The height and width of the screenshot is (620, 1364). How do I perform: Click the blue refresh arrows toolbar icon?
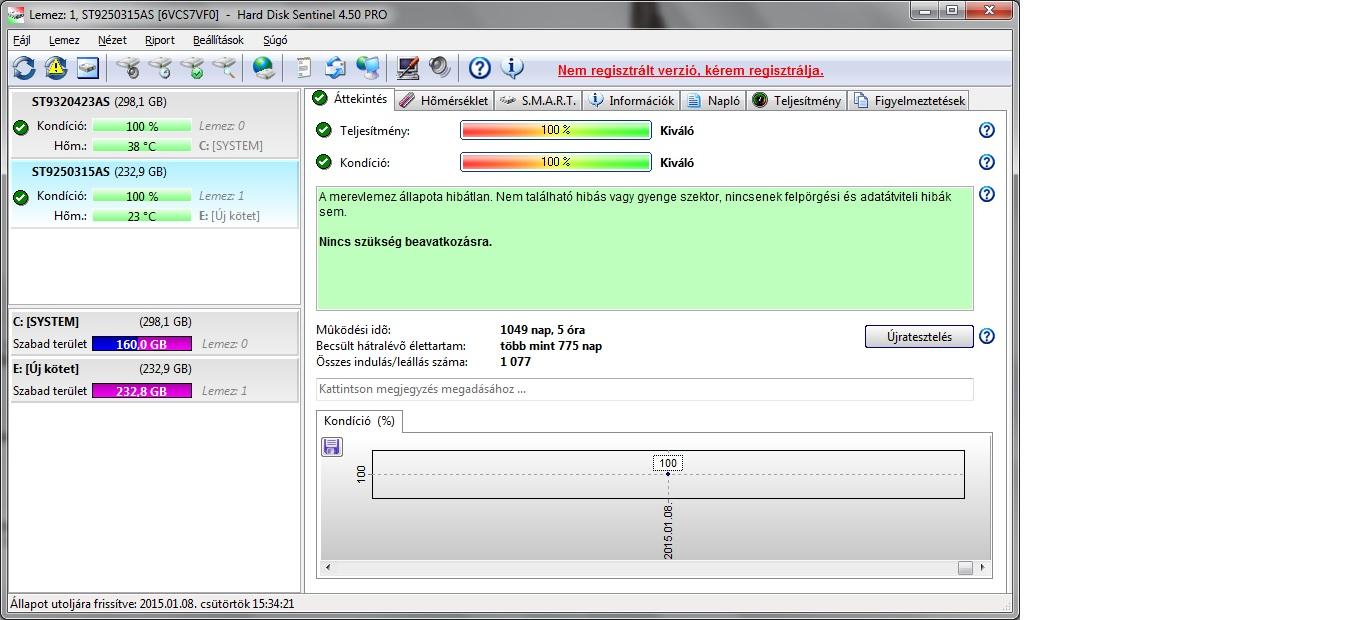(x=24, y=68)
